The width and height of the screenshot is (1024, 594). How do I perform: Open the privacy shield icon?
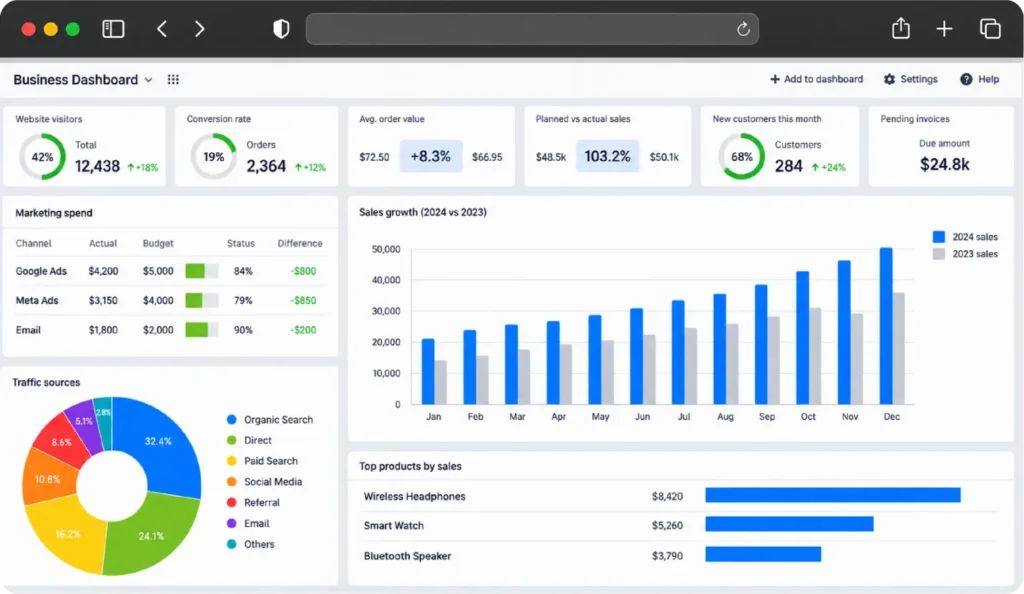(x=281, y=29)
